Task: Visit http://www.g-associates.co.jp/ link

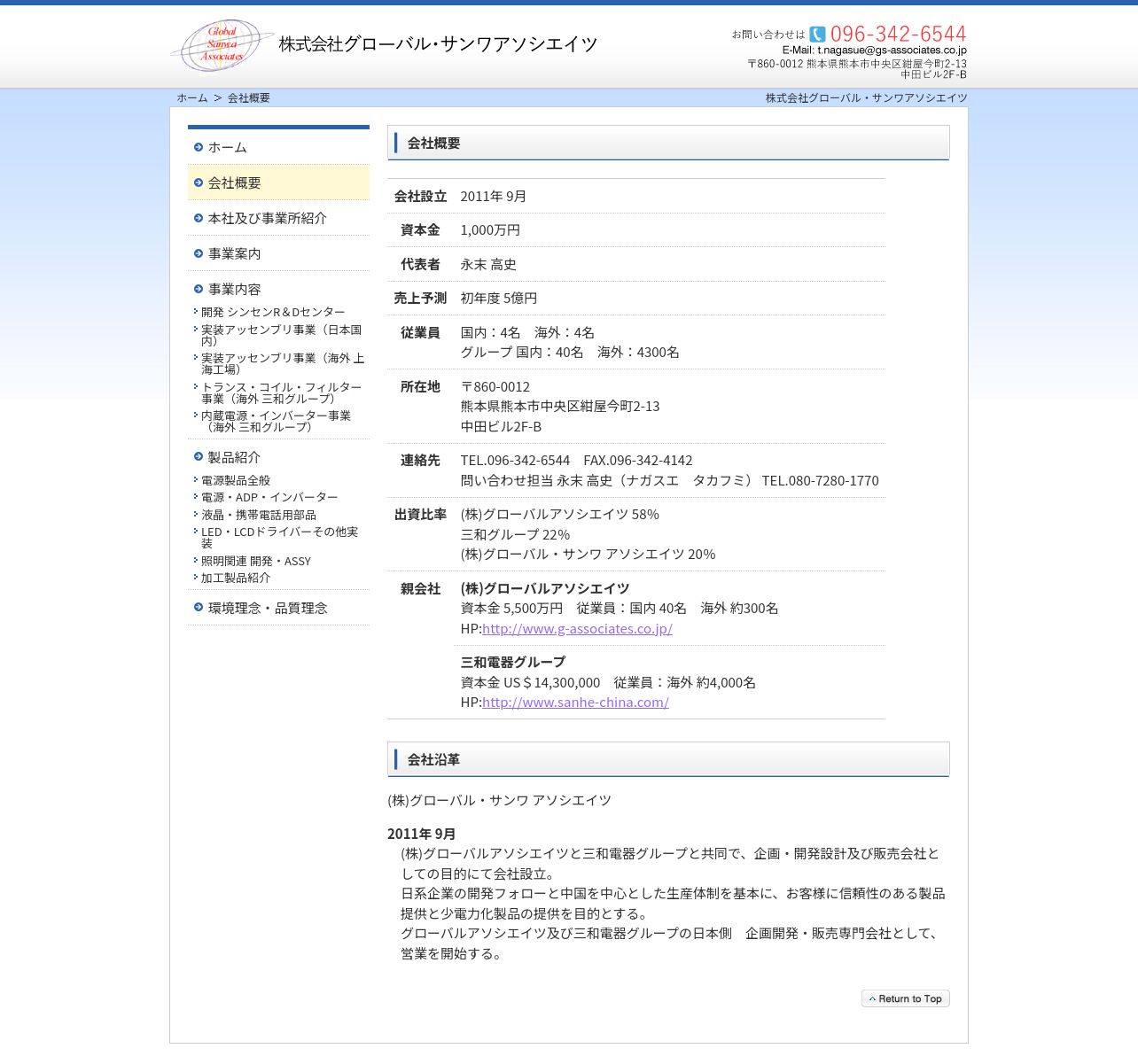Action: click(577, 628)
